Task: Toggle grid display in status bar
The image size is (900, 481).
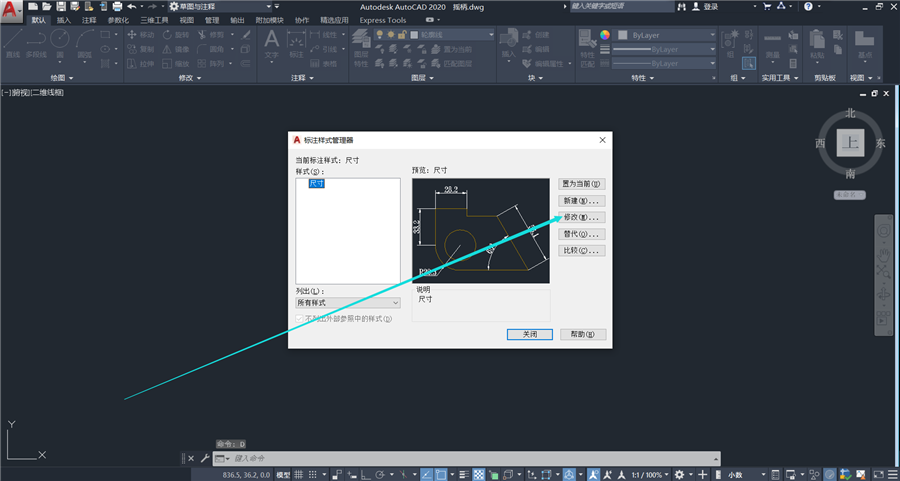Action: (298, 475)
